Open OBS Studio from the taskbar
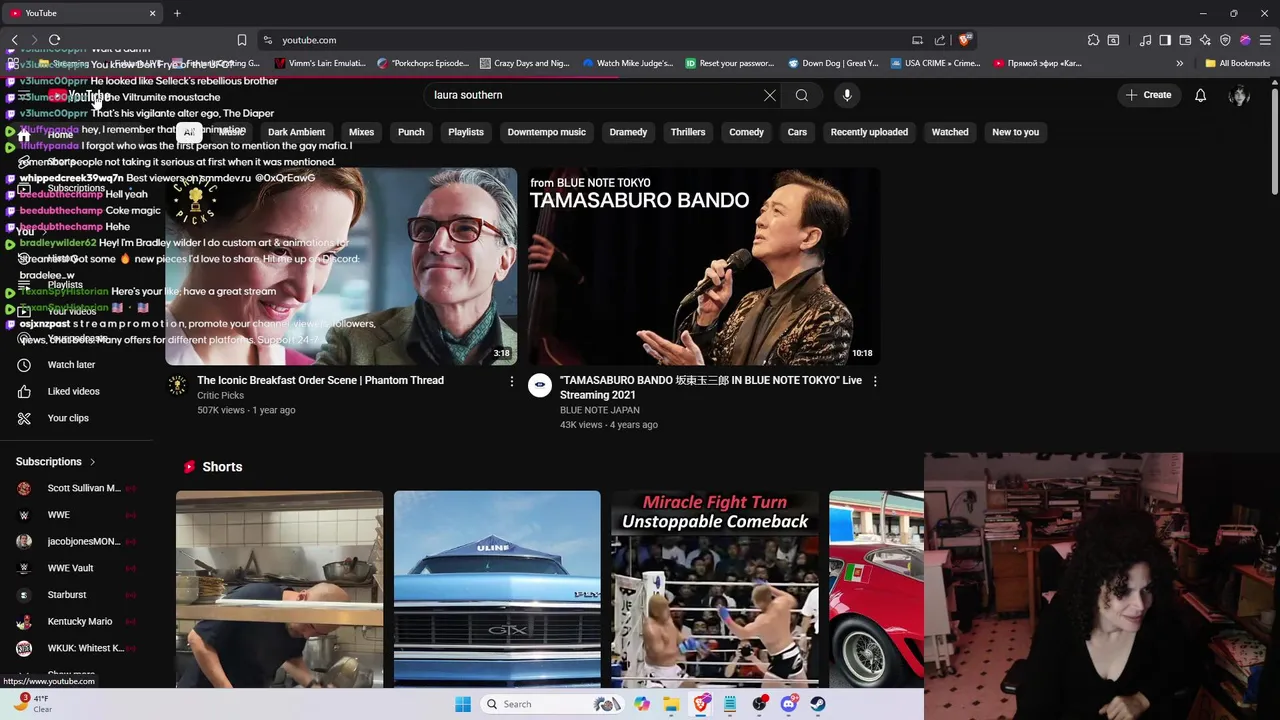This screenshot has width=1280, height=720. pos(760,704)
